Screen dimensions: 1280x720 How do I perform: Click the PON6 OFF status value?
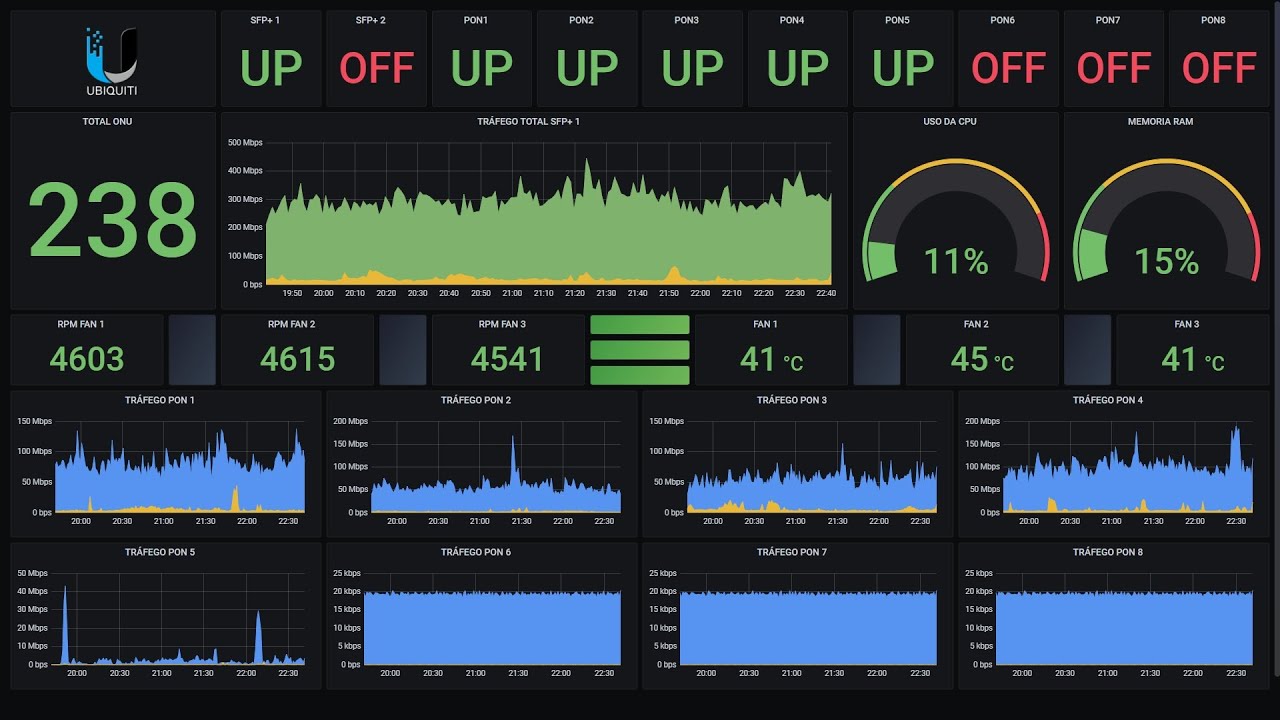(1008, 68)
